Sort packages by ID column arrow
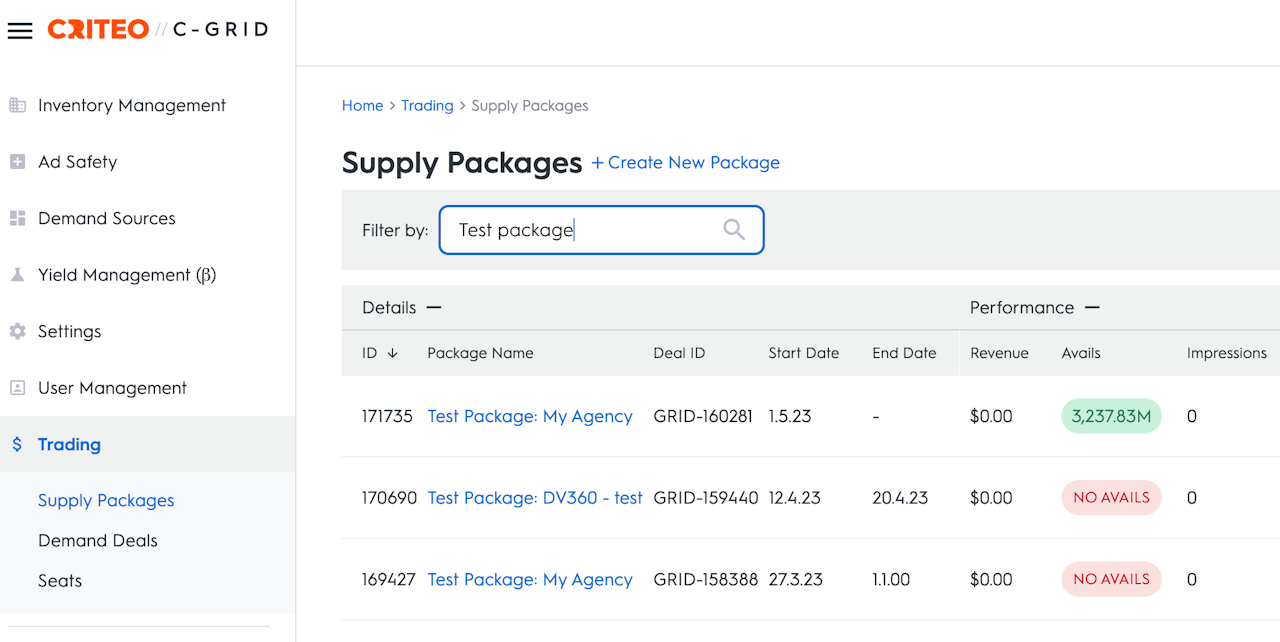The height and width of the screenshot is (642, 1280). [x=393, y=353]
